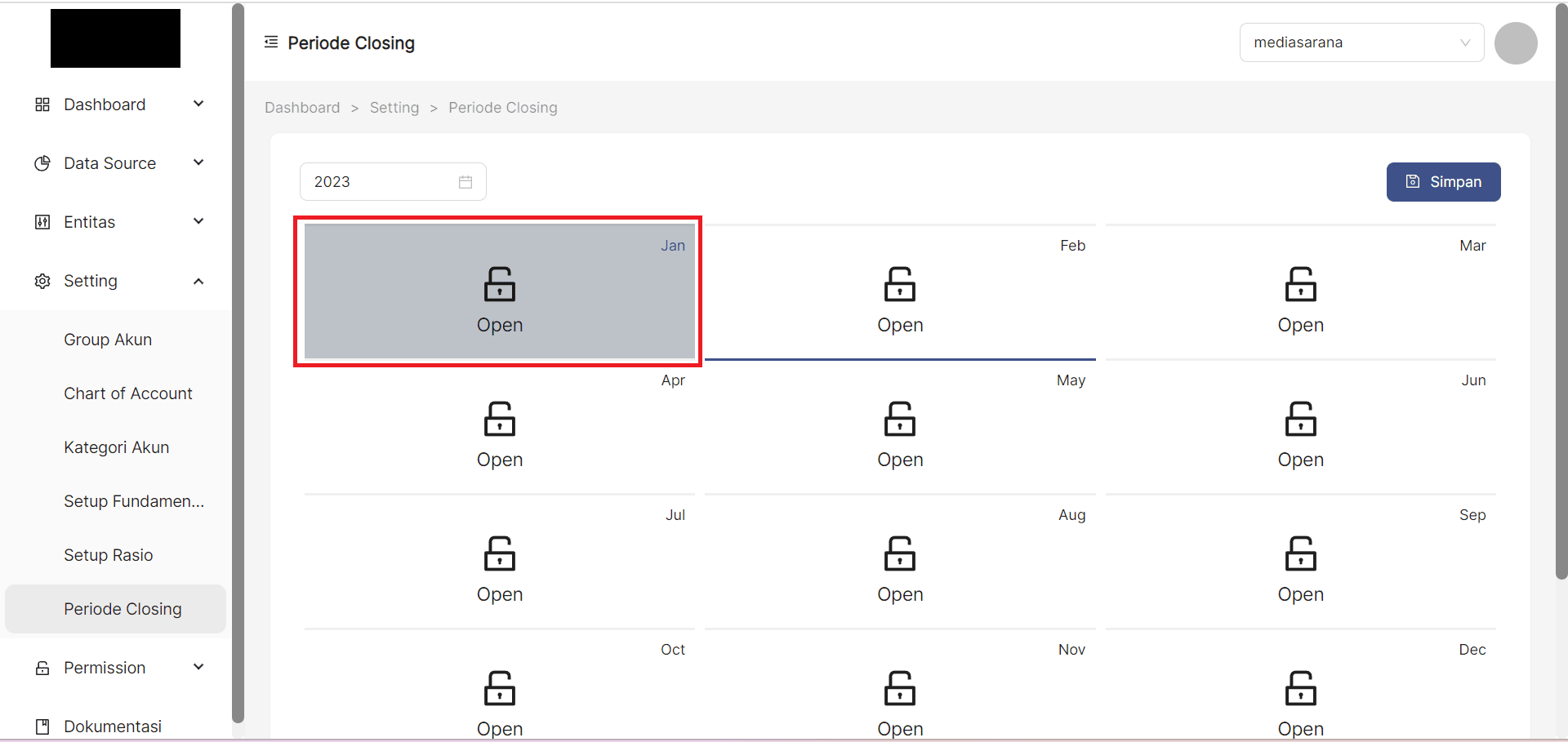Click the Entitas icon in sidebar
The image size is (1568, 742).
pyautogui.click(x=42, y=222)
